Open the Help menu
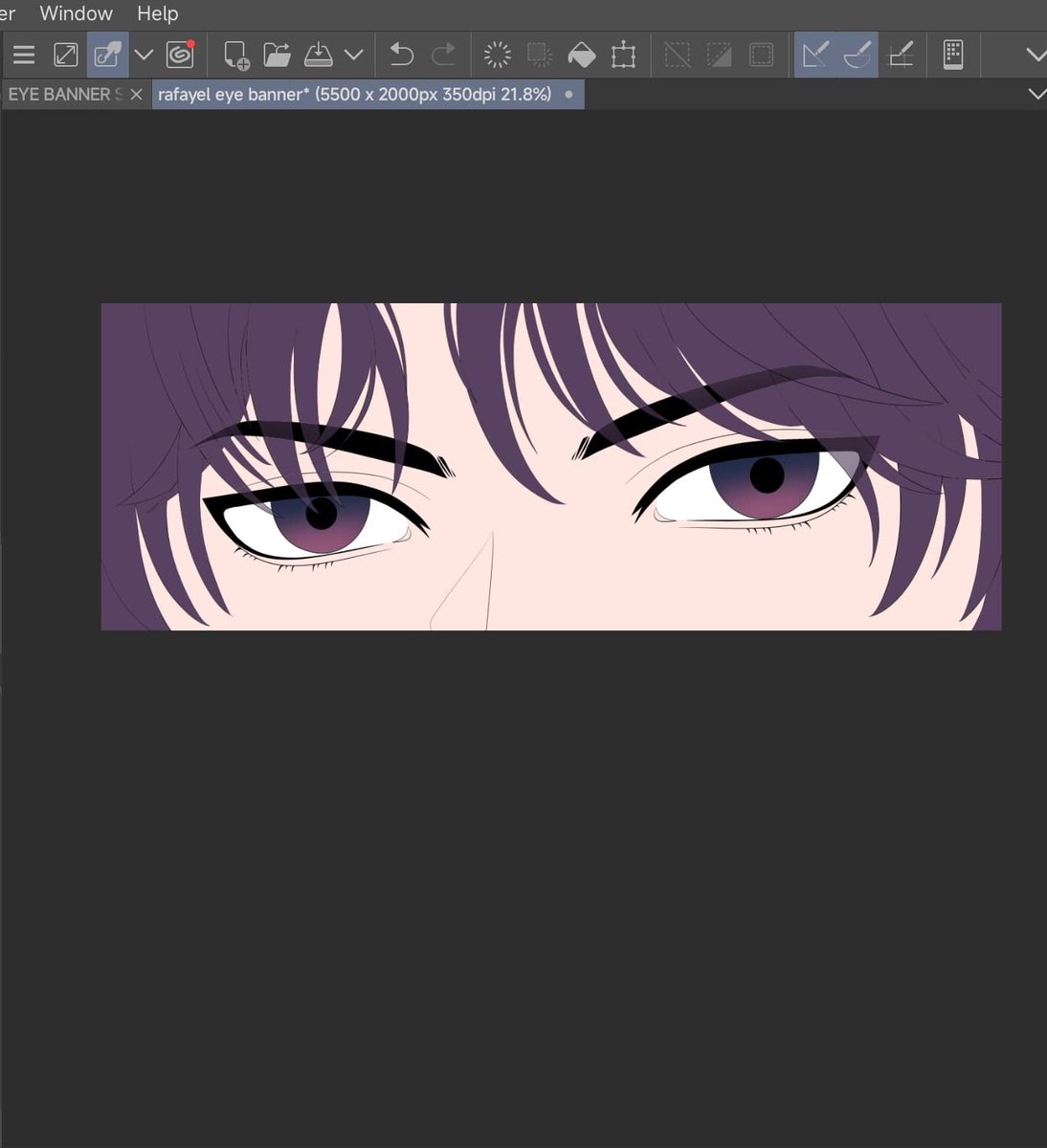This screenshot has height=1148, width=1047. point(158,13)
